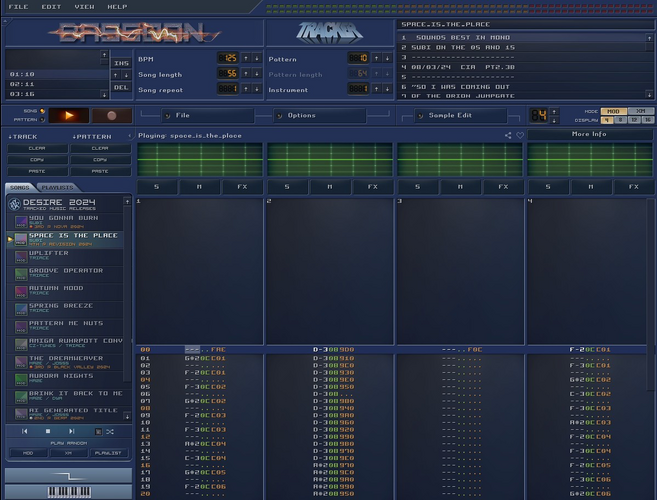Select position entry 02:11
Image resolution: width=657 pixels, height=500 pixels.
pos(57,84)
